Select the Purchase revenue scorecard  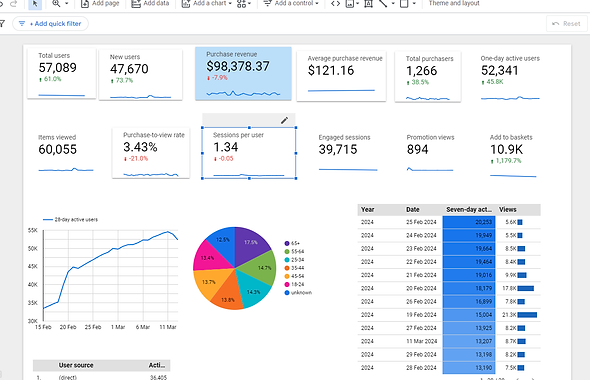click(x=243, y=73)
